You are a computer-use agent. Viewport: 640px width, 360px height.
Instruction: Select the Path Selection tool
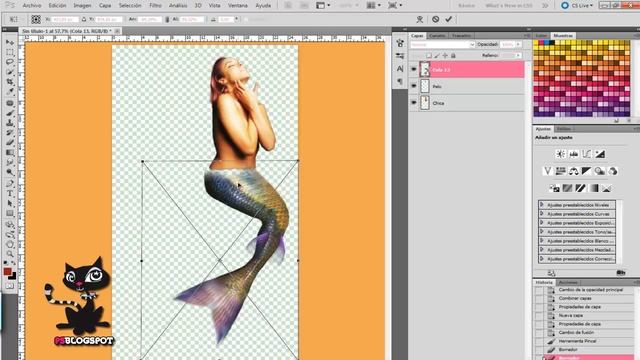10,203
